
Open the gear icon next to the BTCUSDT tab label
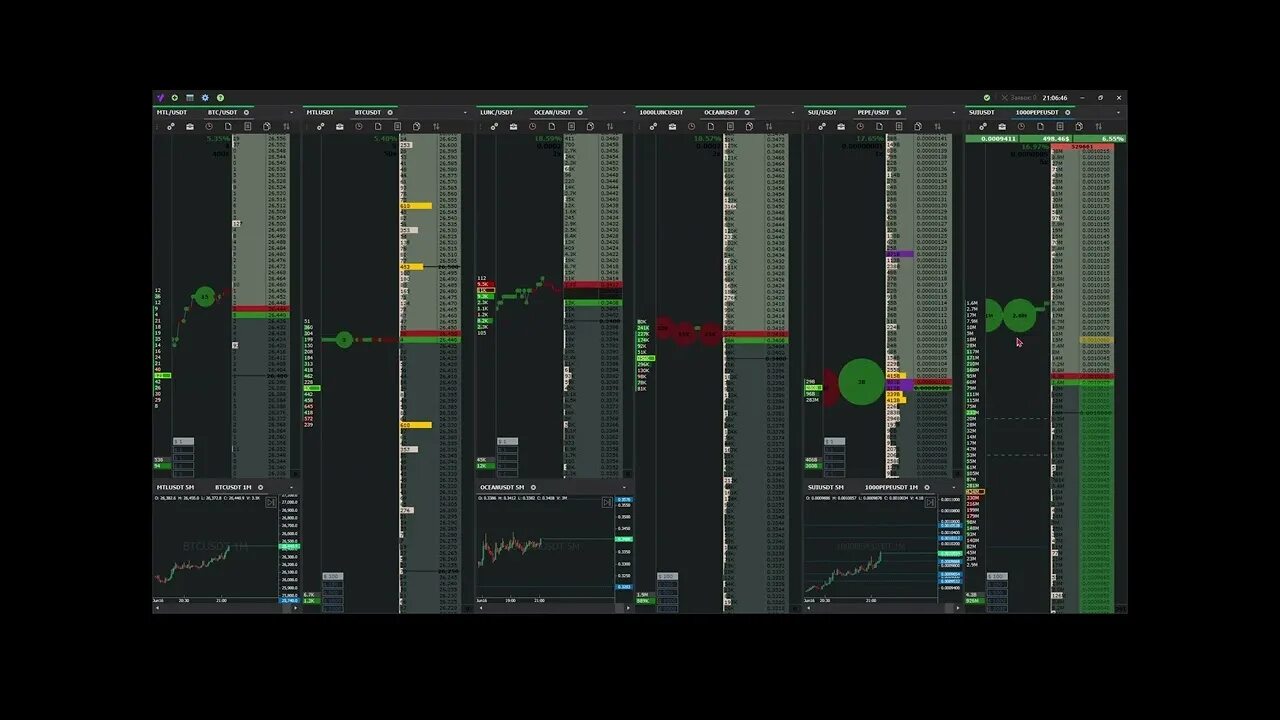click(390, 113)
